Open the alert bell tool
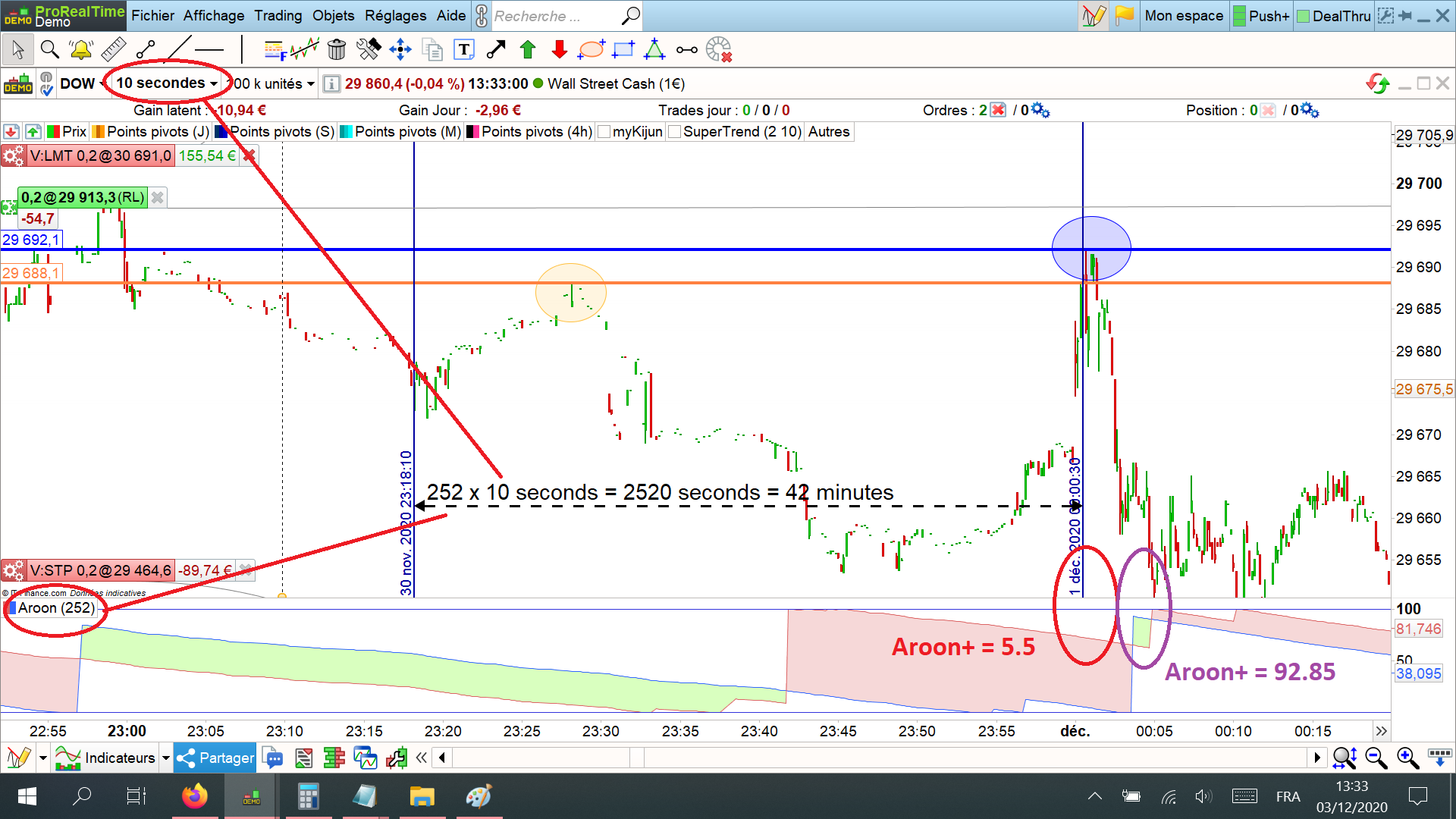 (x=81, y=50)
